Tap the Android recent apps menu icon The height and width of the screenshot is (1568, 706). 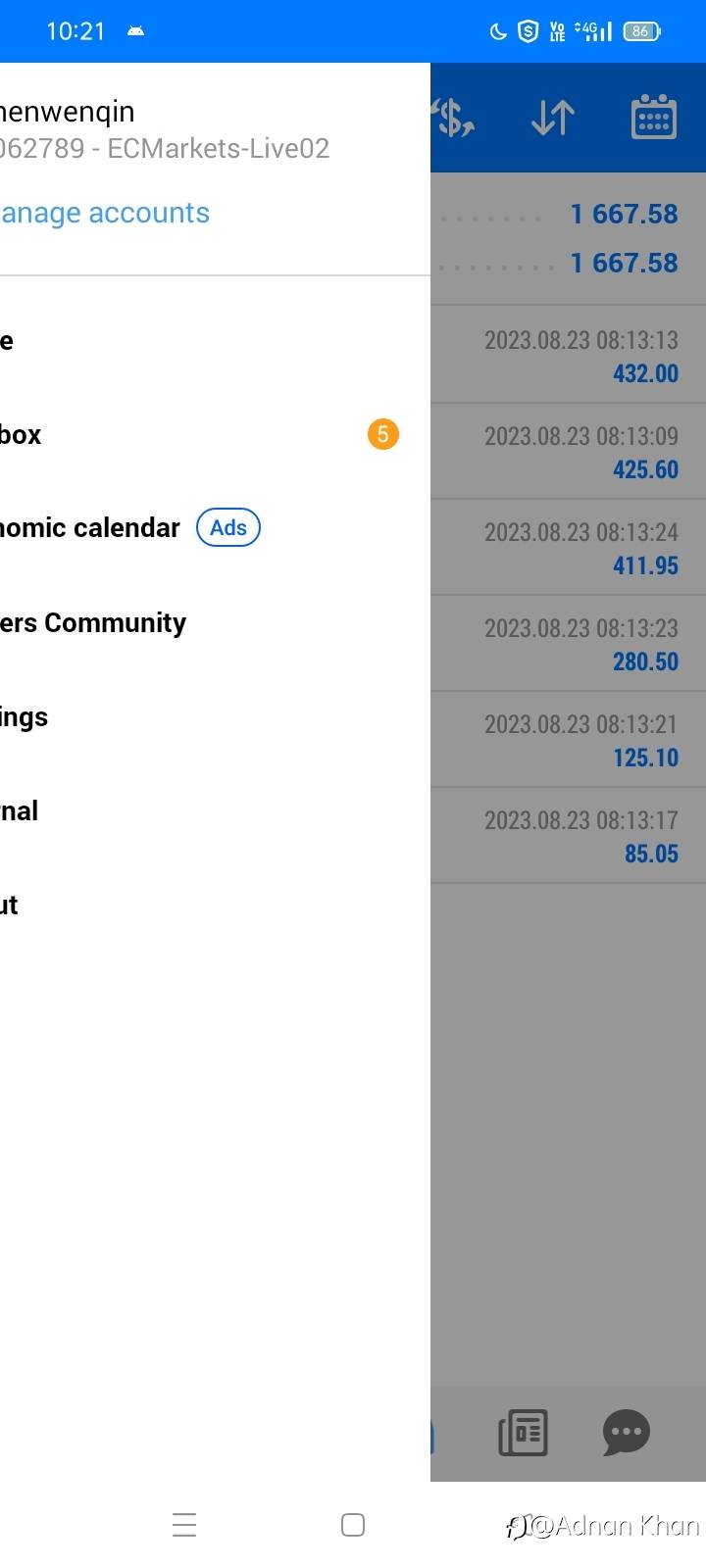pyautogui.click(x=184, y=1525)
